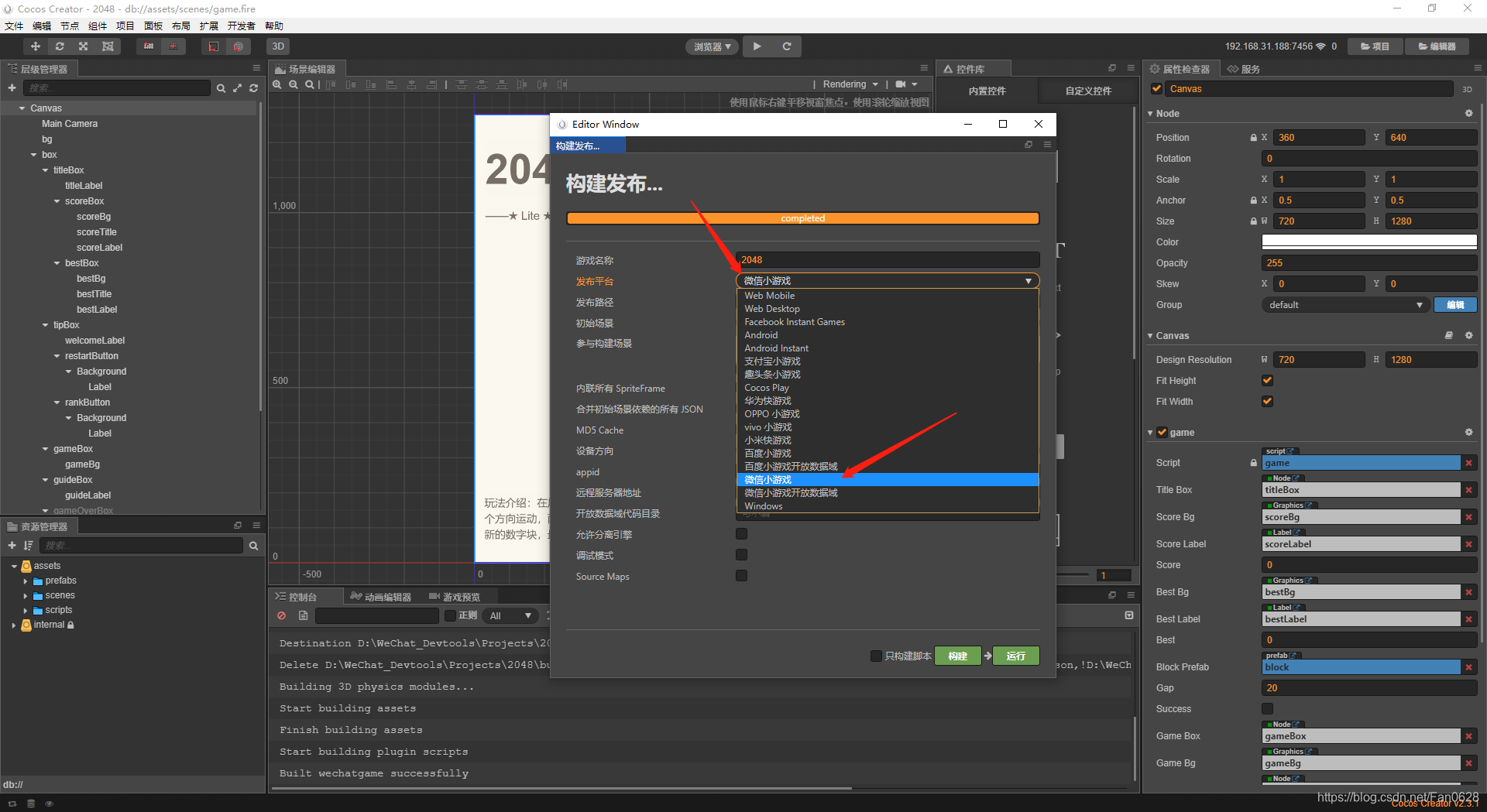The width and height of the screenshot is (1487, 812).
Task: Open the services tab
Action: coord(1243,69)
